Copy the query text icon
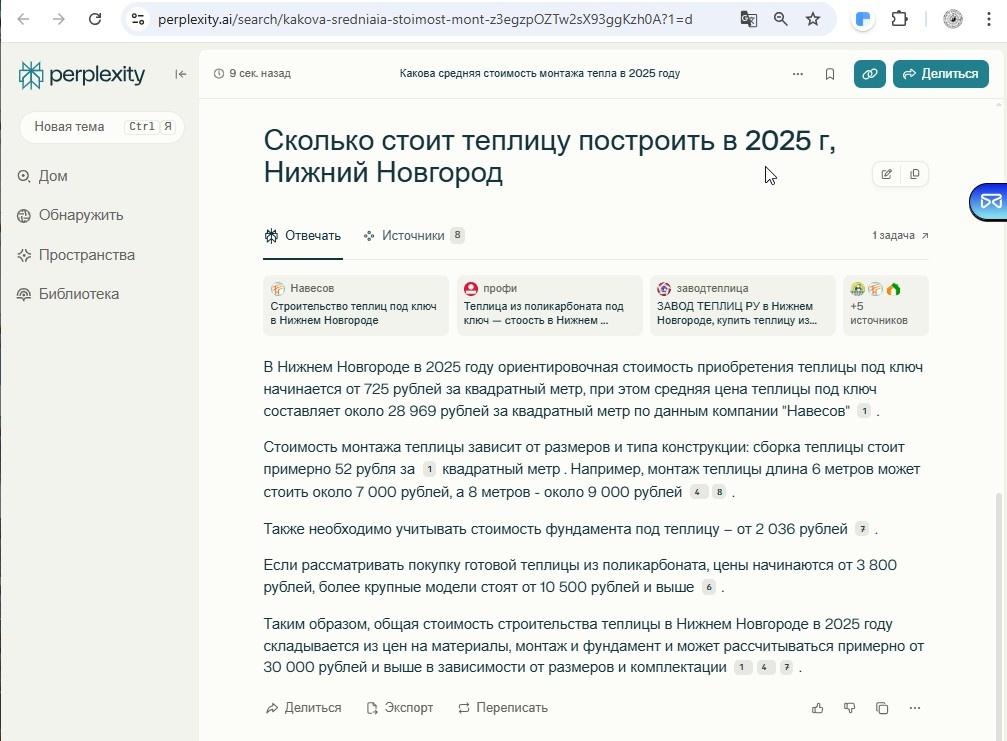The image size is (1007, 741). coord(915,174)
